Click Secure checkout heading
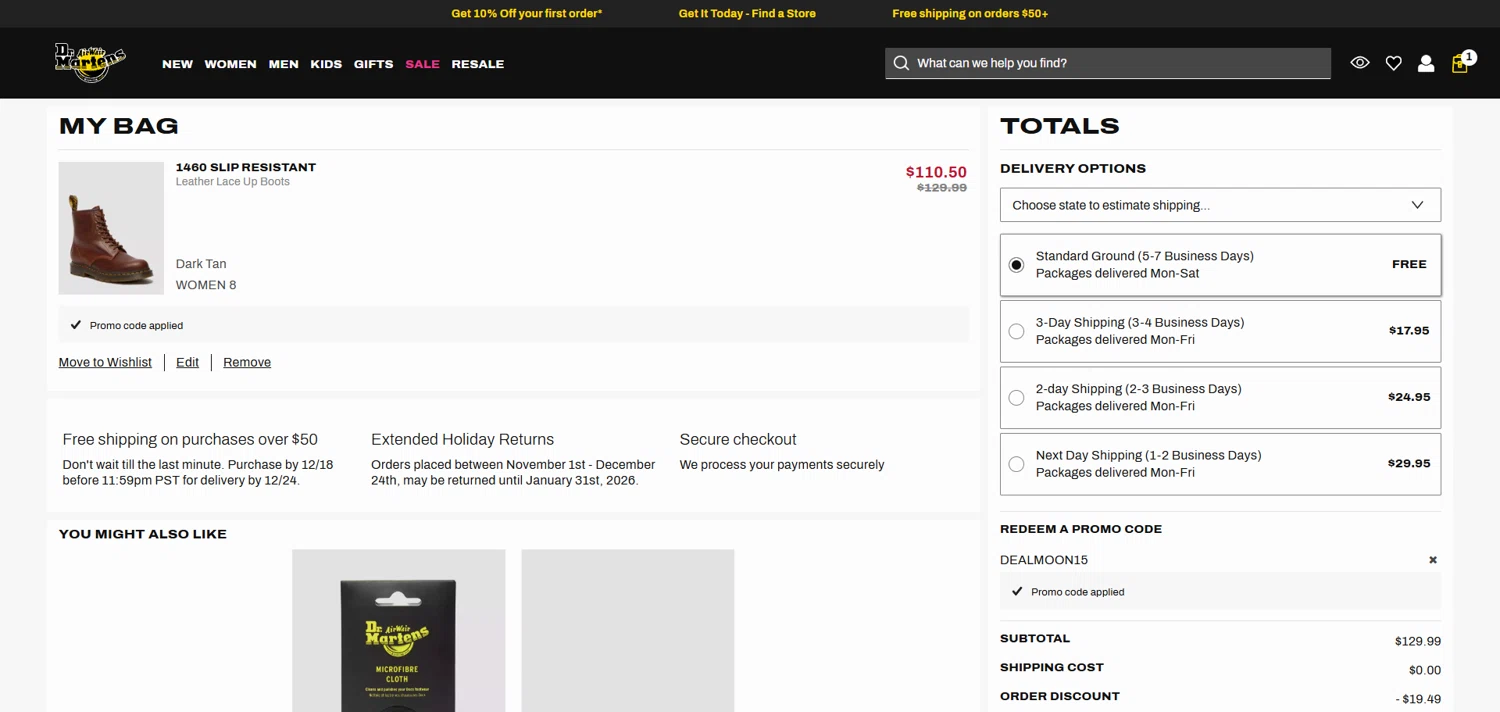Viewport: 1500px width, 712px height. [738, 439]
